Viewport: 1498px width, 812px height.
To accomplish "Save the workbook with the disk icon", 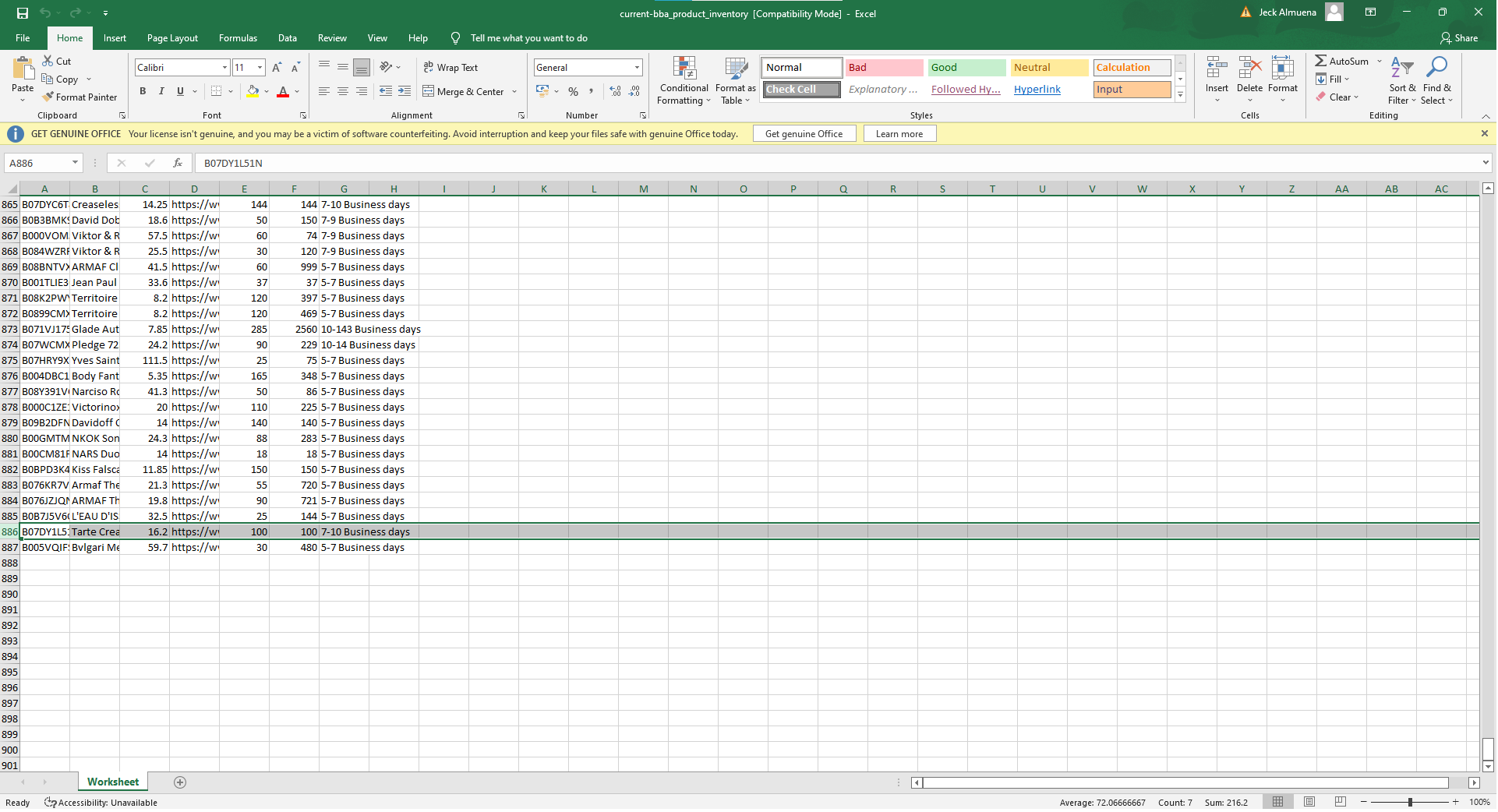I will (22, 13).
